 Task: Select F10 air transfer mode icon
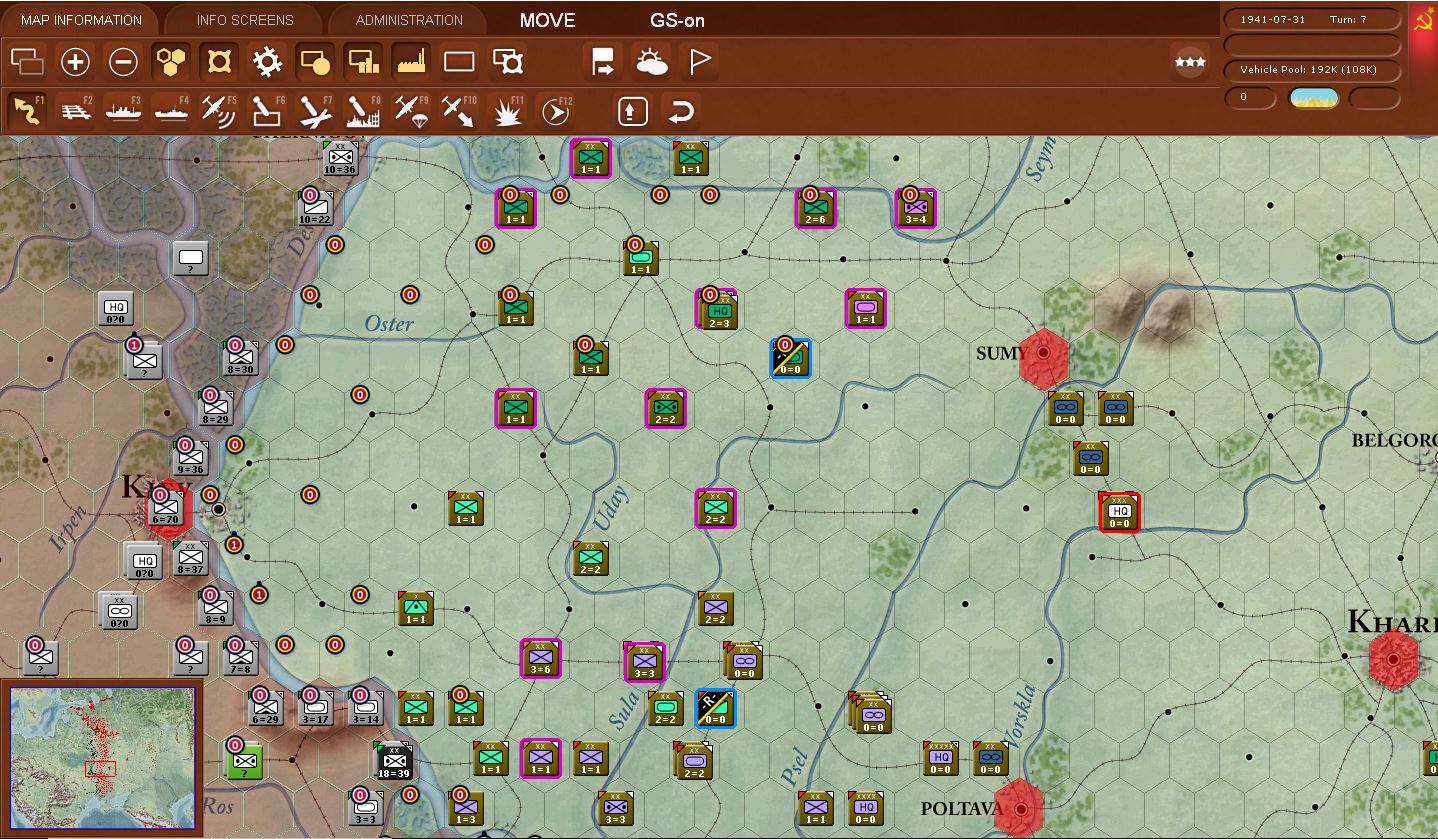point(459,110)
